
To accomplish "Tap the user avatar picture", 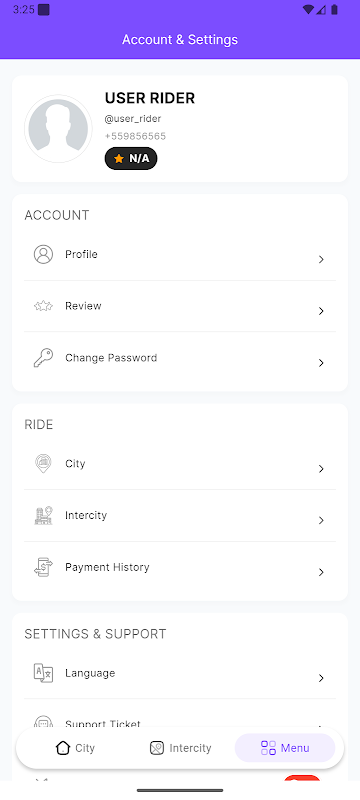I will 58,129.
